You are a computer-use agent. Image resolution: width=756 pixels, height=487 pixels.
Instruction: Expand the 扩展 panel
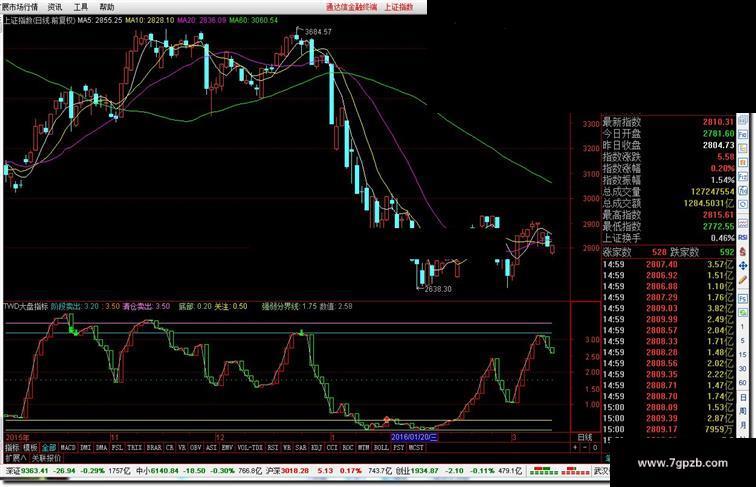click(15, 458)
